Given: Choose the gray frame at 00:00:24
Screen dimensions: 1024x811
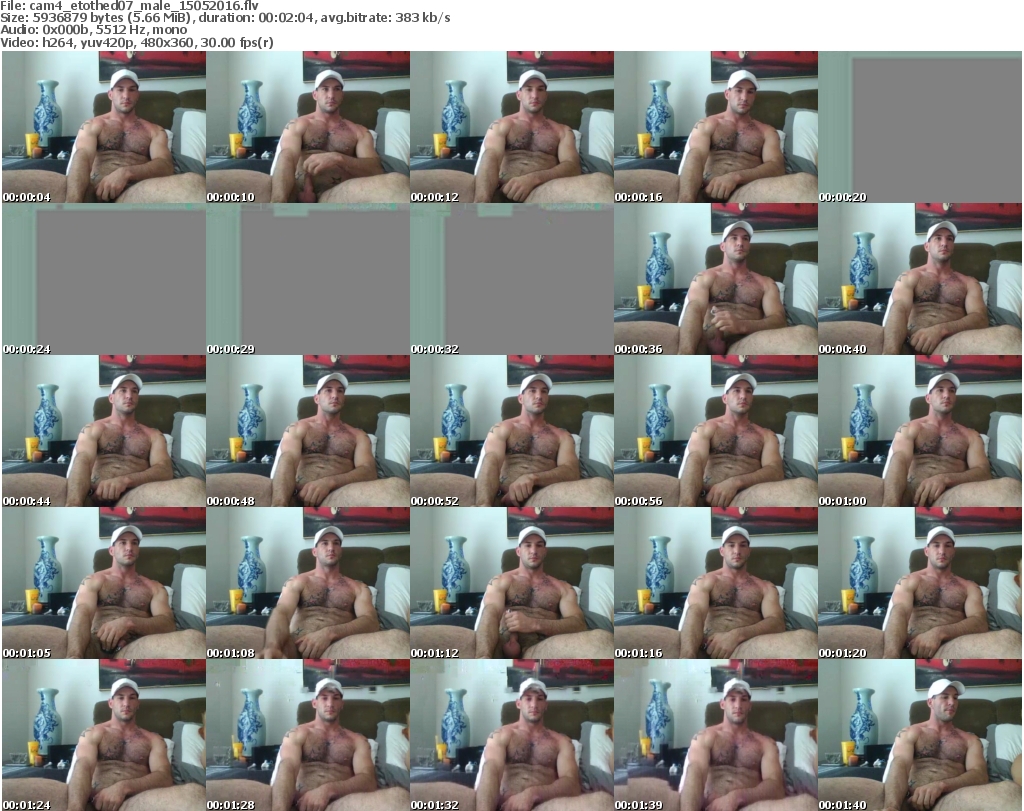Looking at the screenshot, I should coord(104,279).
